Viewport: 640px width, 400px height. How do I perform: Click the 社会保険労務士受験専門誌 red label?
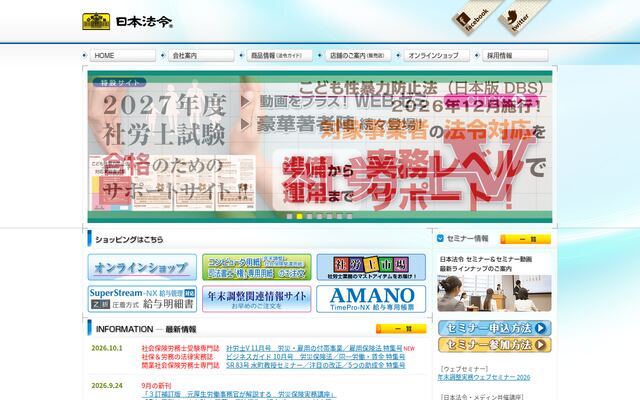180,349
